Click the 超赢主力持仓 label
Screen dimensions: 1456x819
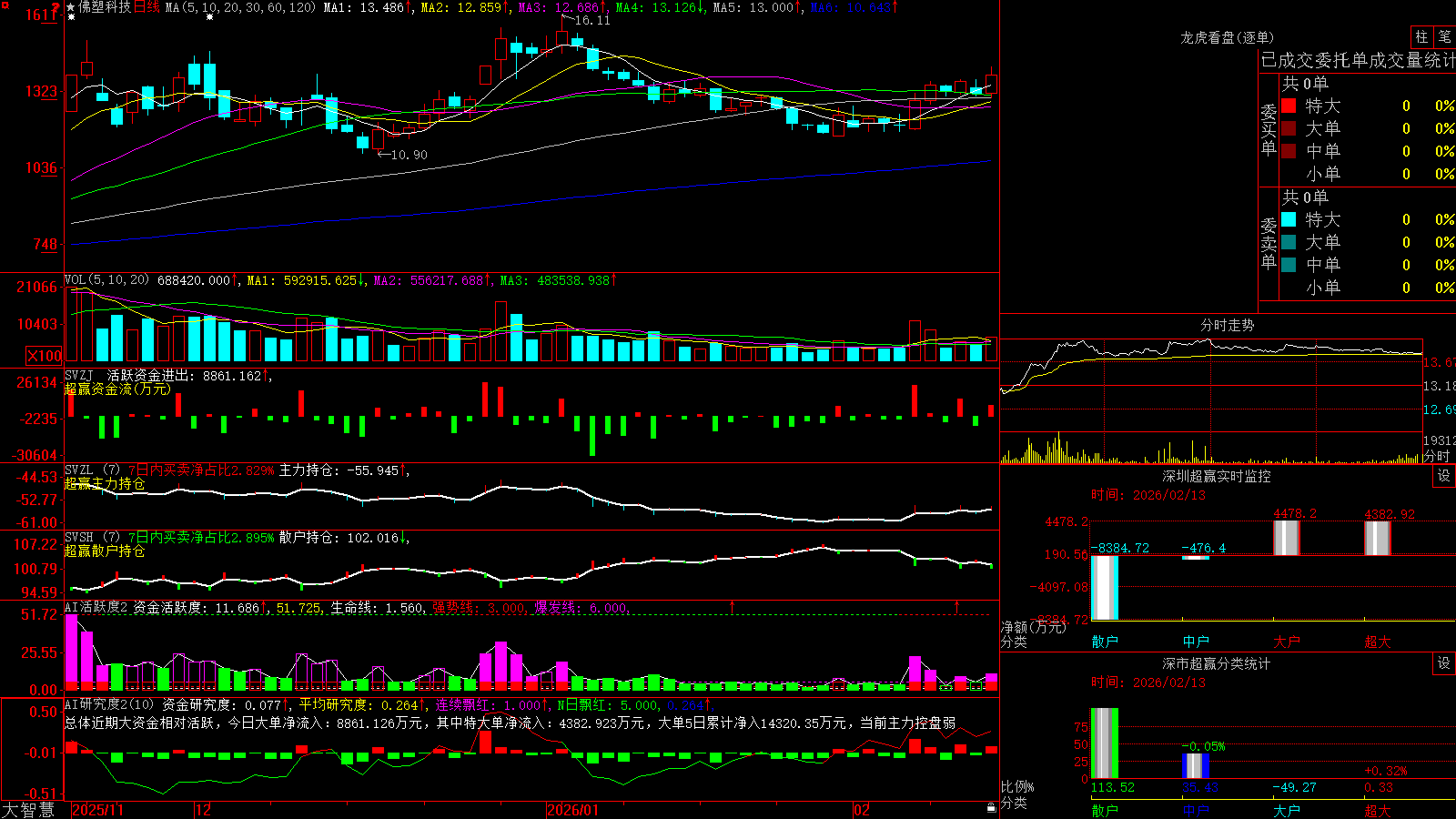pos(105,483)
